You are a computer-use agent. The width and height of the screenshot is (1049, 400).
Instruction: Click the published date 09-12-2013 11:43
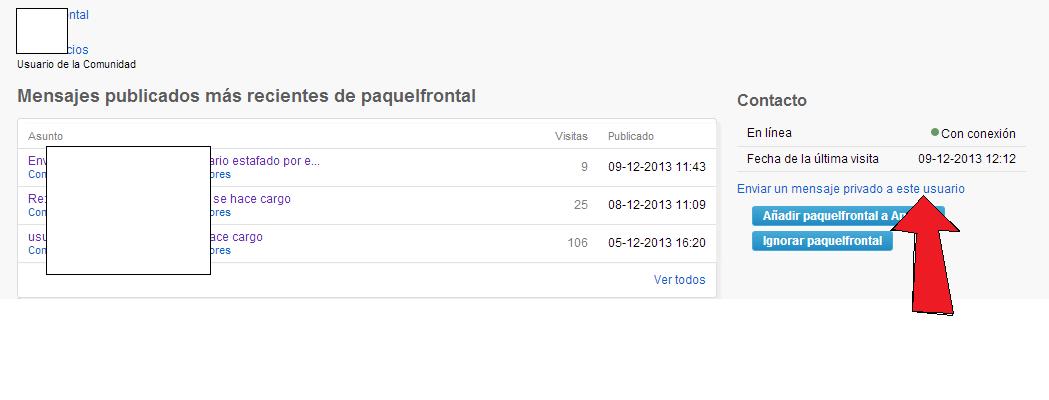click(656, 167)
